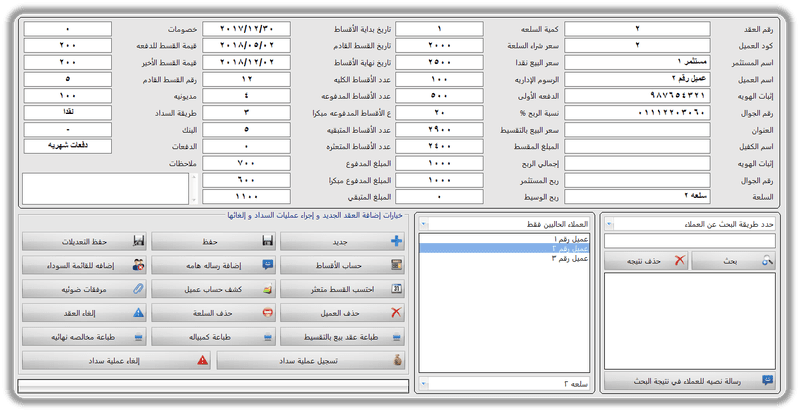
Task: Click the red warning icon for إلغاء عملية سداد
Action: [x=202, y=360]
